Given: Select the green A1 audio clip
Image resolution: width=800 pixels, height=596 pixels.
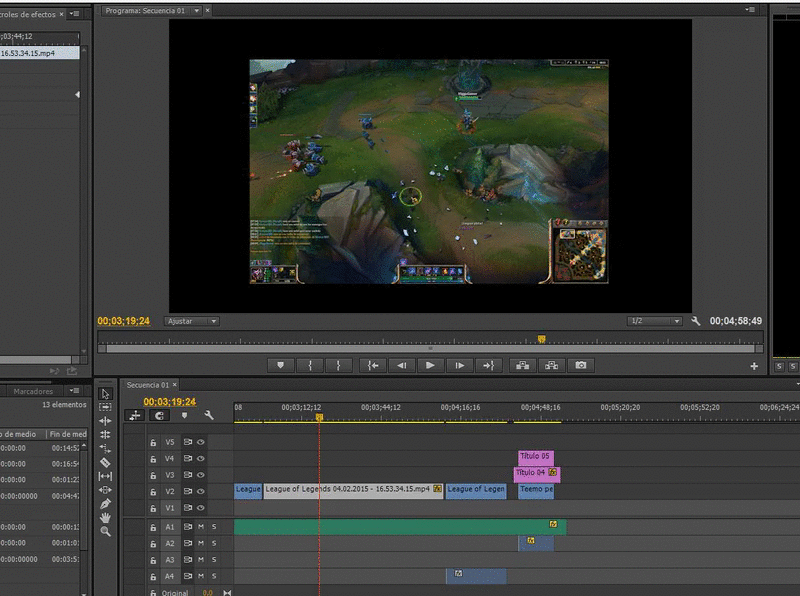Looking at the screenshot, I should pos(400,527).
